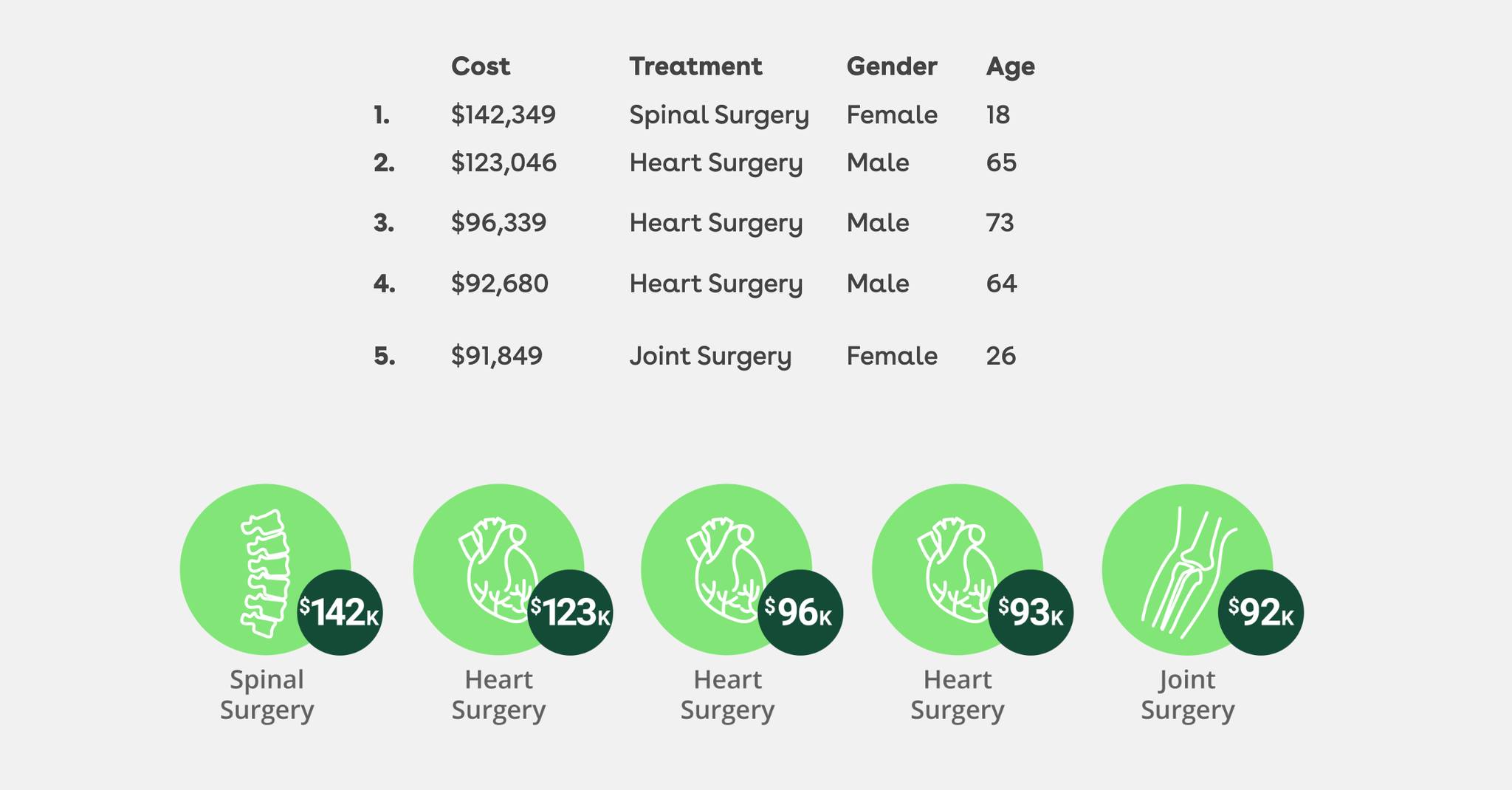Click the spinal surgery vertebrae icon
This screenshot has height=790, width=1512.
pyautogui.click(x=264, y=573)
